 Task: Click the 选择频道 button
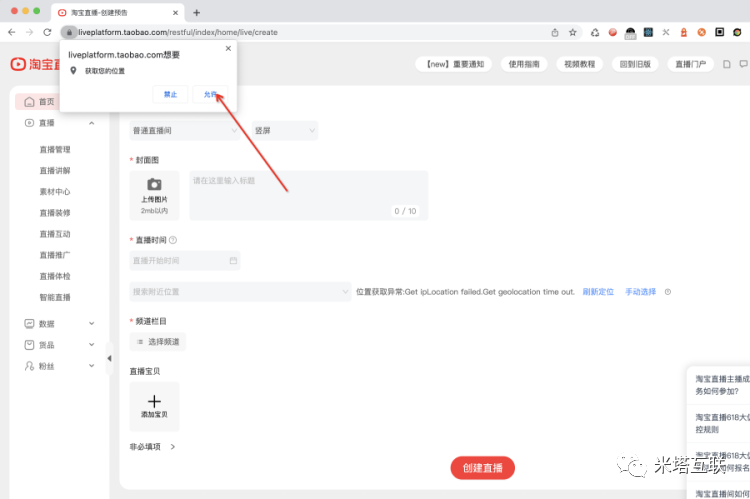[x=158, y=342]
